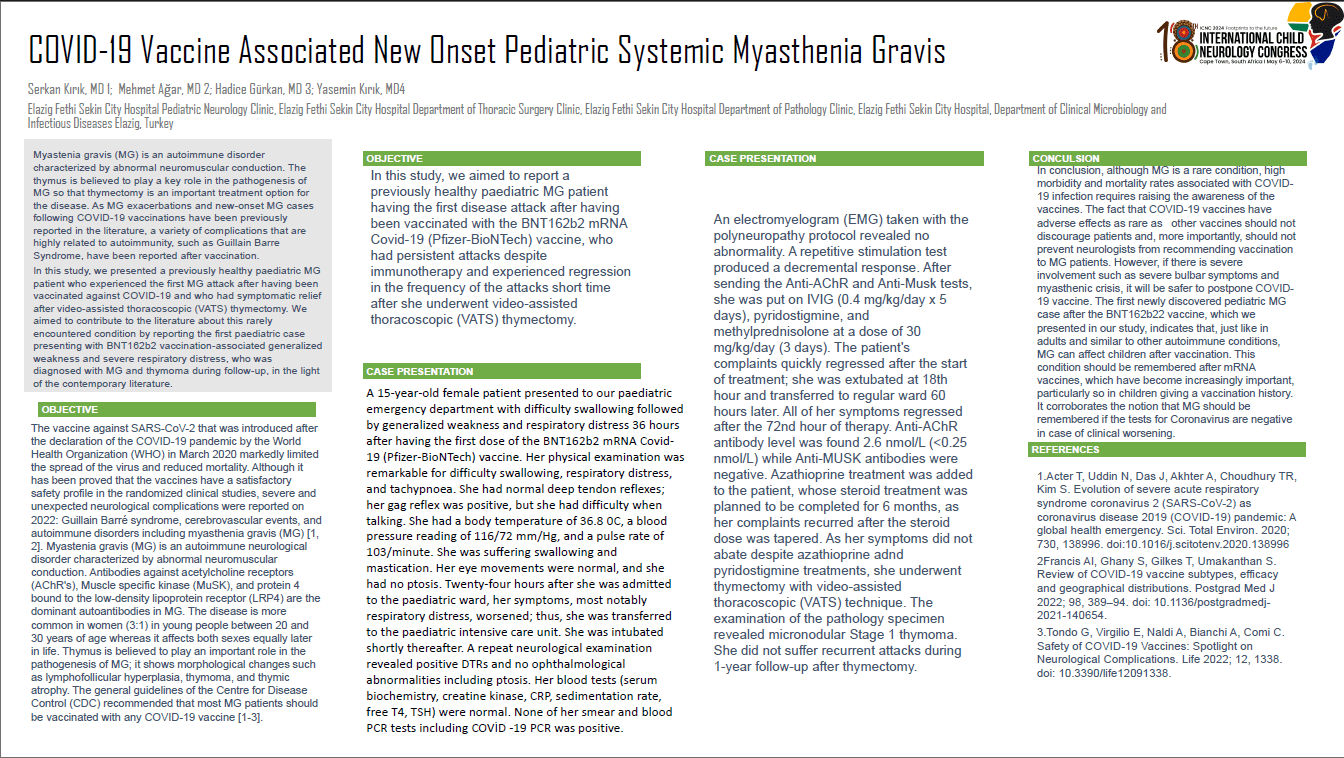Click the paragraph starting 'In this study, we aimed to report'
Viewport: 1344px width, 758px height.
[x=501, y=248]
